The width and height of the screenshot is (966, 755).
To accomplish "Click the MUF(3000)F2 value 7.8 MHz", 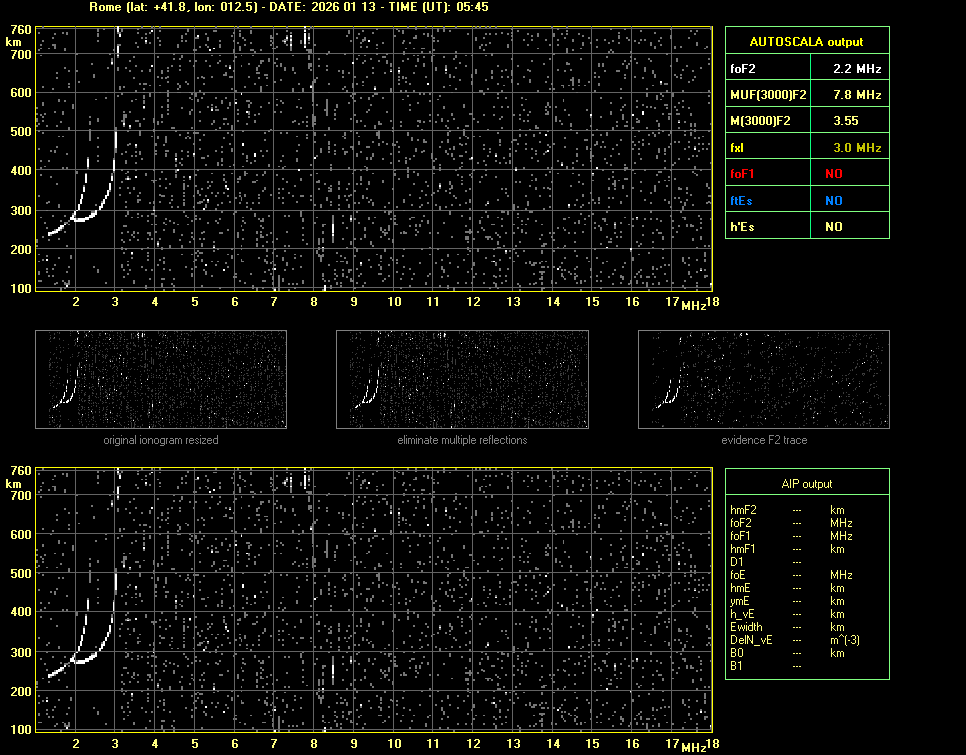I will (x=856, y=94).
